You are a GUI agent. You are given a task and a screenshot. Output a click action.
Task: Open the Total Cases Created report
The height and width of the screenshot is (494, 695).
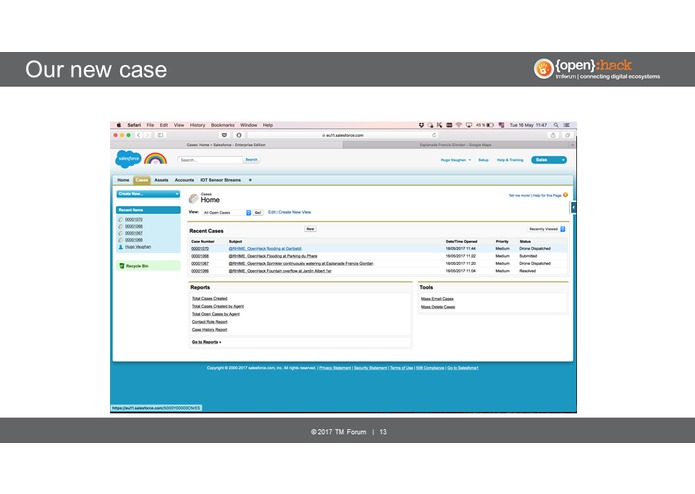[210, 299]
